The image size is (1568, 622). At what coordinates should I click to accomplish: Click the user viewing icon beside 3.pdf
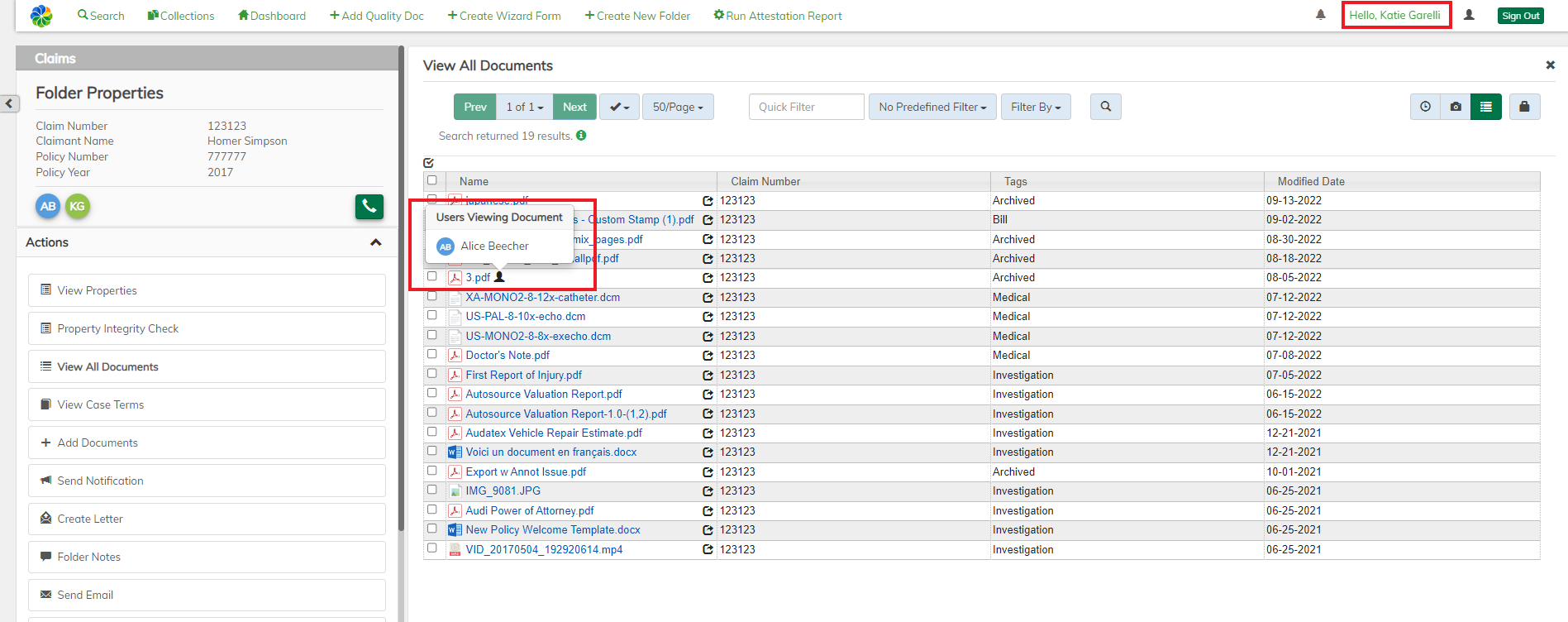[x=499, y=277]
